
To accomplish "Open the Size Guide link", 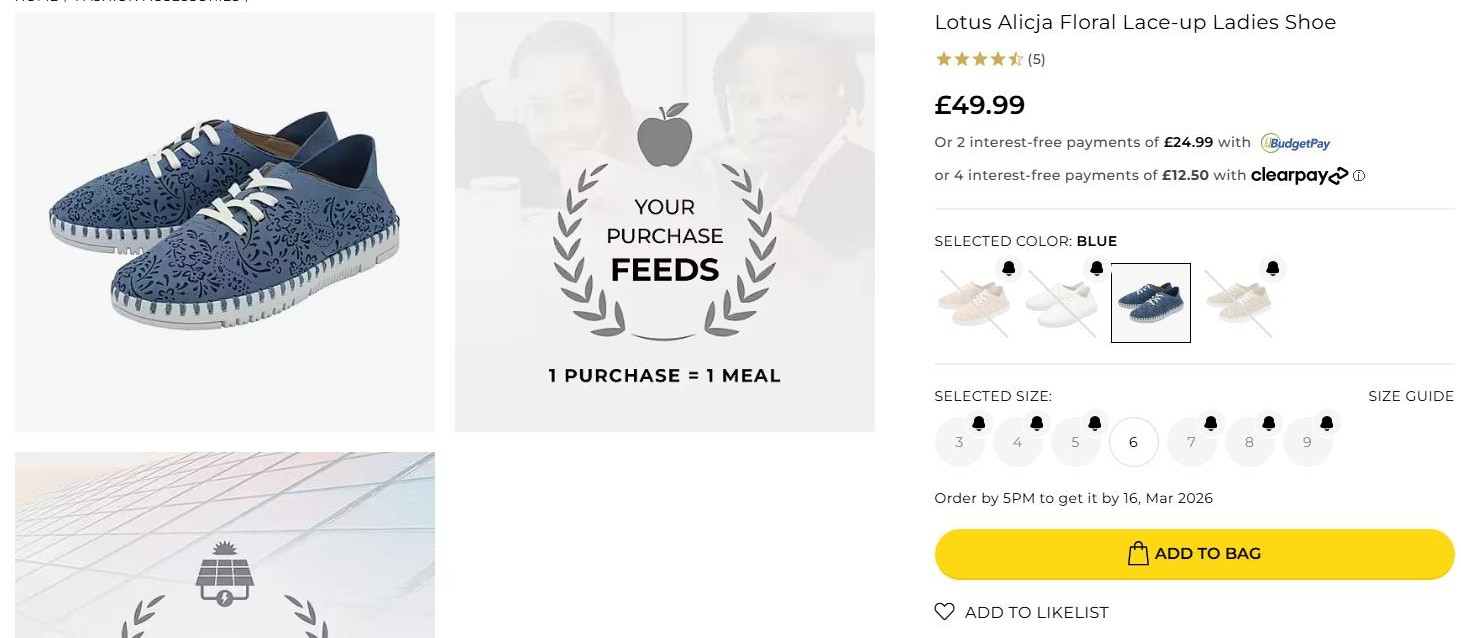I will 1410,396.
